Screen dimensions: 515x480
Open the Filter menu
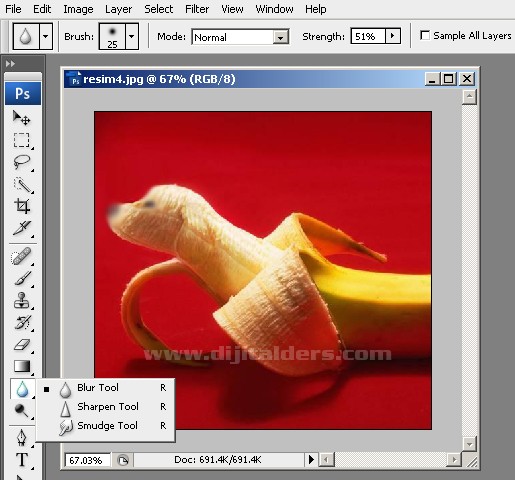197,9
